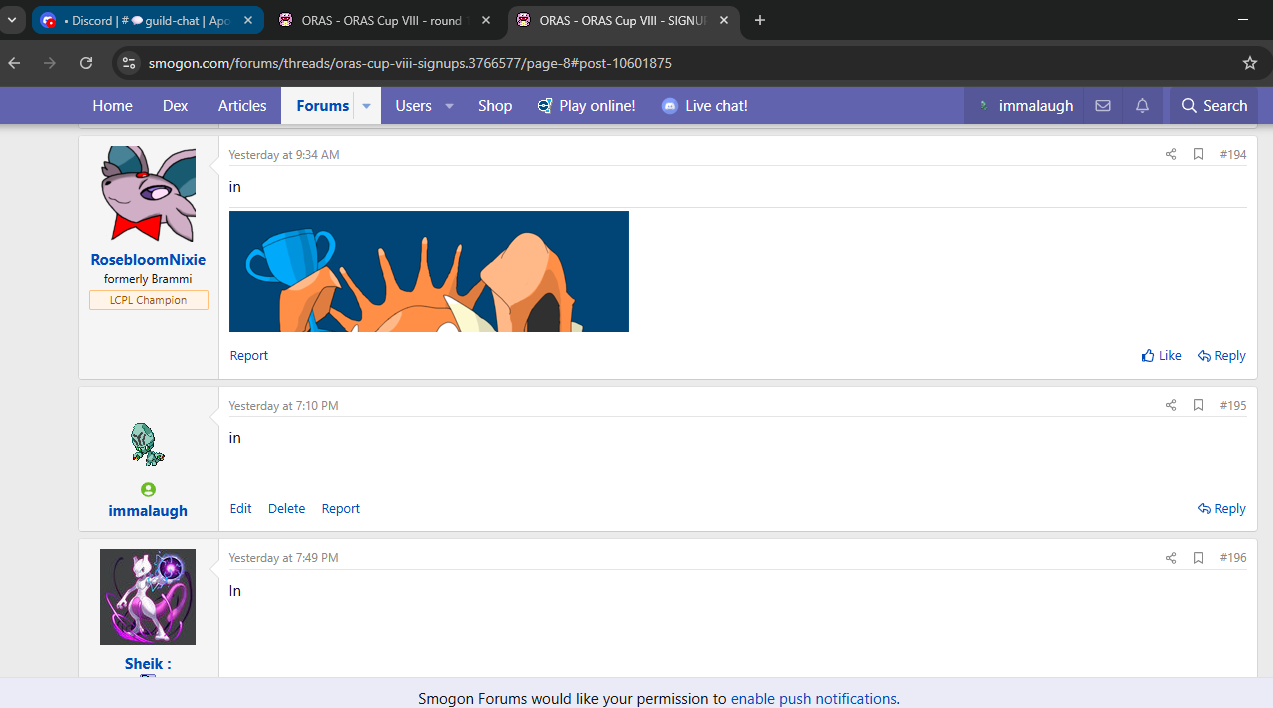Reload the page with refresh icon

tap(86, 63)
